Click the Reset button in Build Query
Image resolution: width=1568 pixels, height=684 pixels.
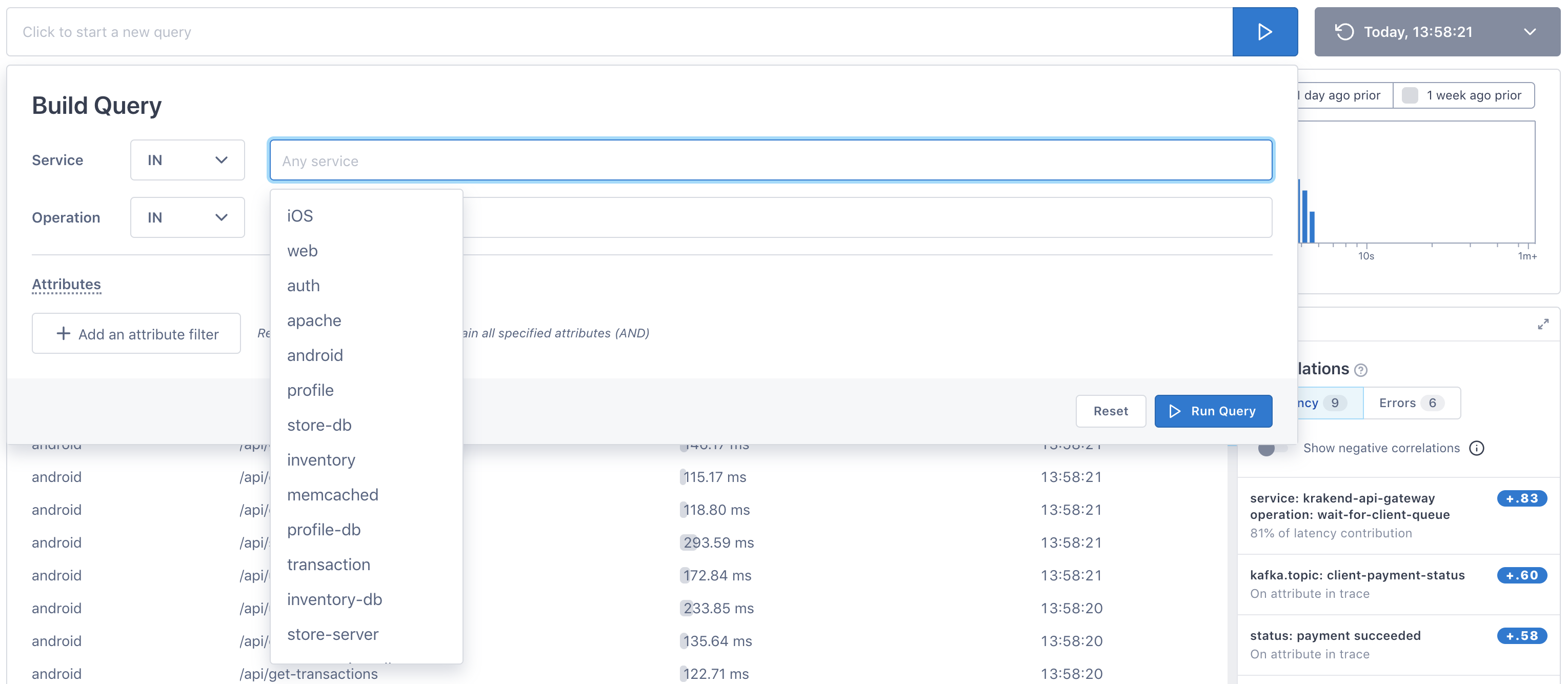[1110, 411]
